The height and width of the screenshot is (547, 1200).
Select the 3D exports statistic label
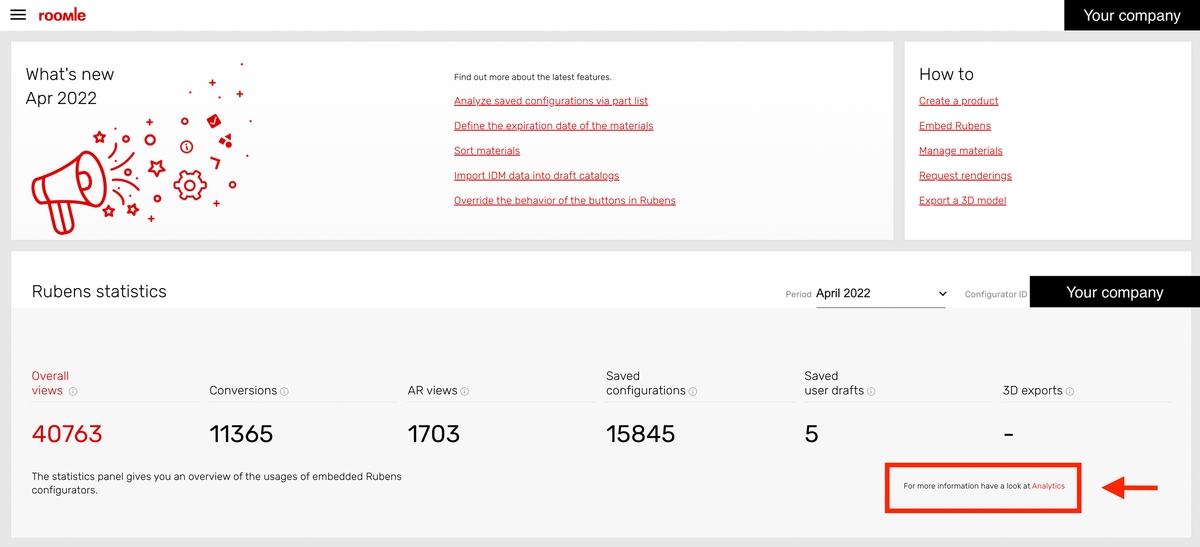1033,391
